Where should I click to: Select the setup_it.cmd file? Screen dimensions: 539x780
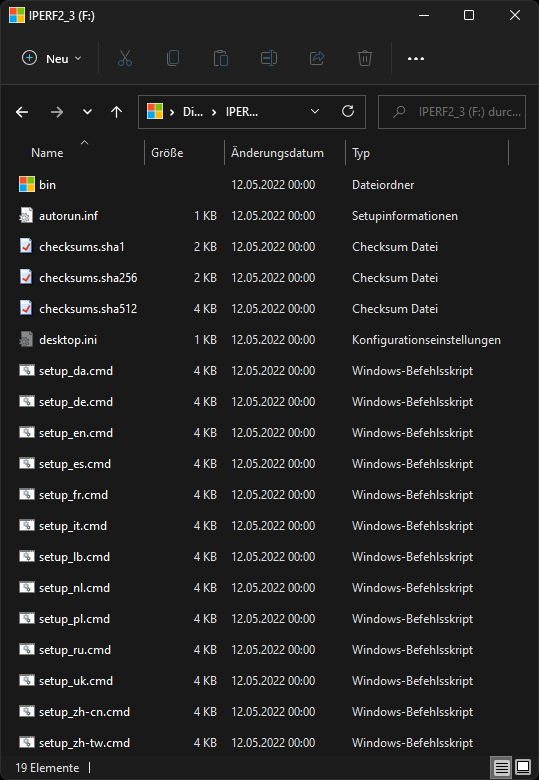pos(73,526)
